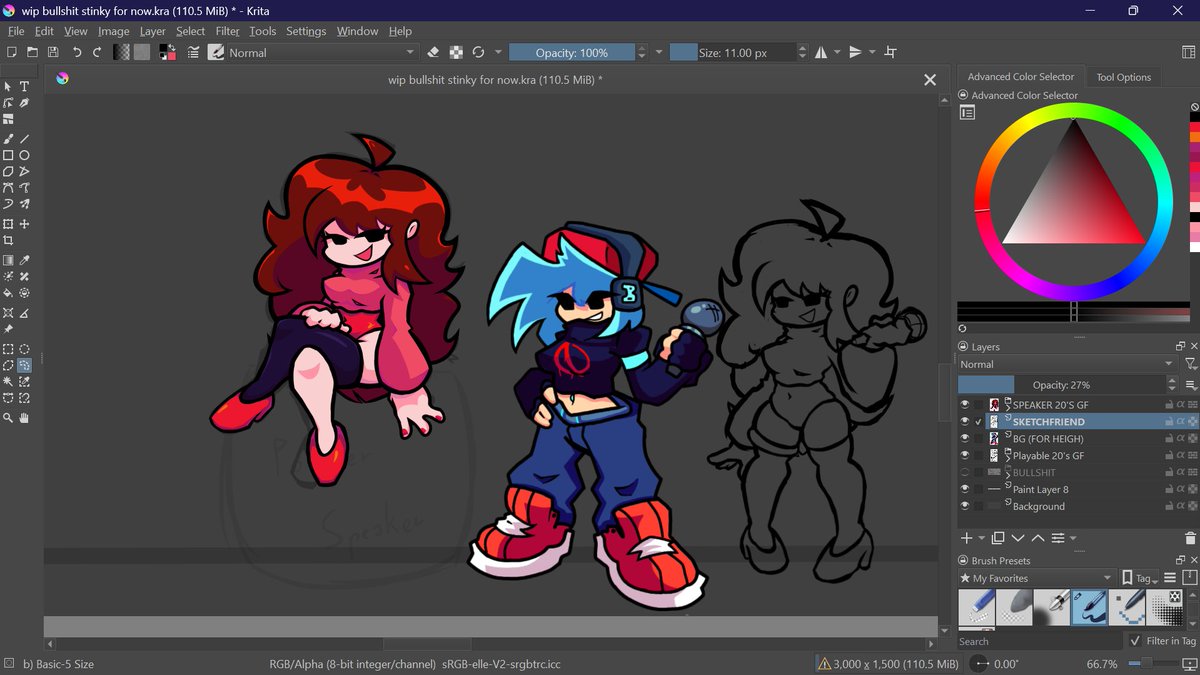The image size is (1200, 675).
Task: Expand the add layer type arrow
Action: (x=983, y=539)
